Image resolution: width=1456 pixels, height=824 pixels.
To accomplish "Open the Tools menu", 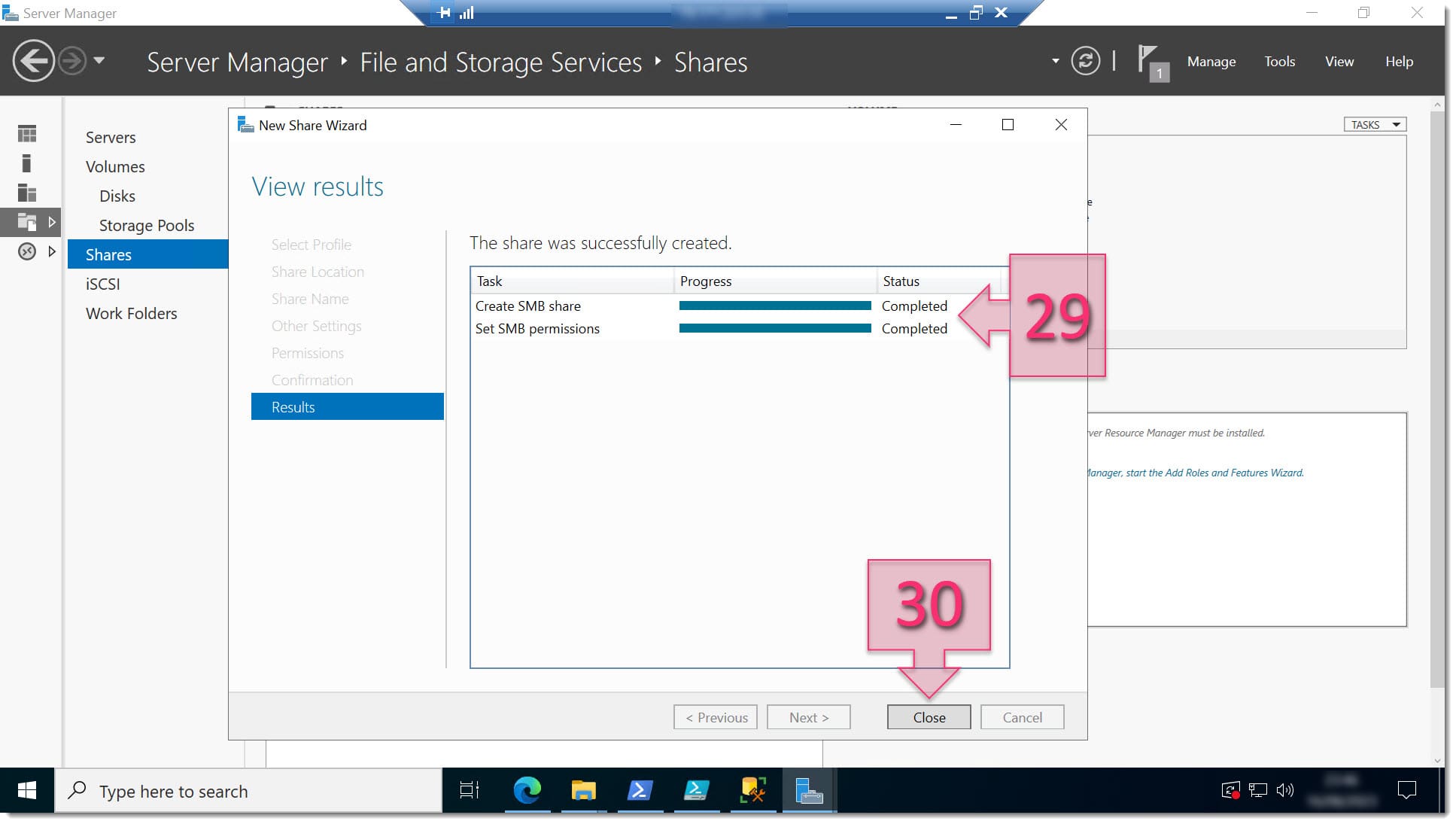I will [x=1279, y=62].
